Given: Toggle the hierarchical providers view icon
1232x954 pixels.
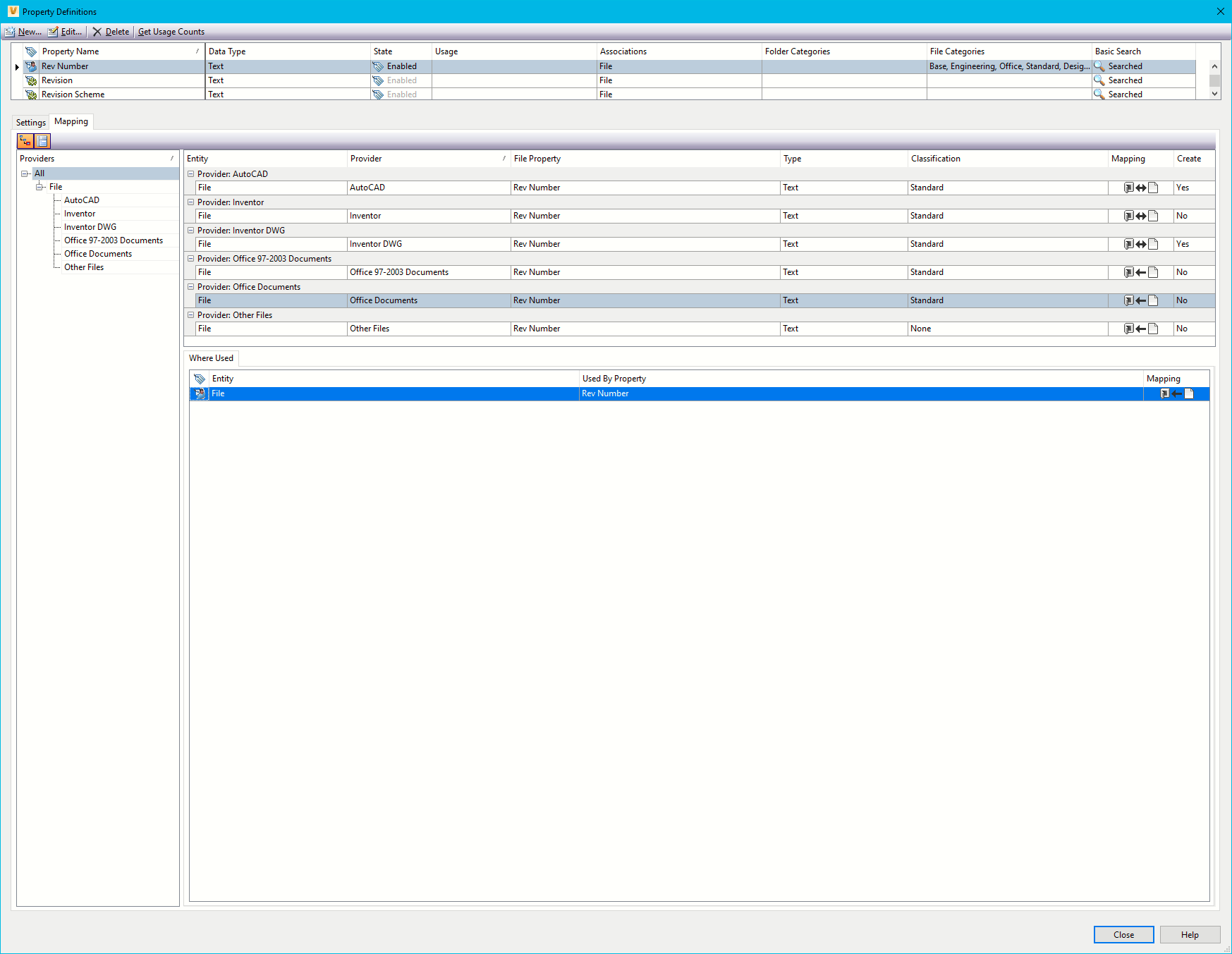Looking at the screenshot, I should (25, 140).
